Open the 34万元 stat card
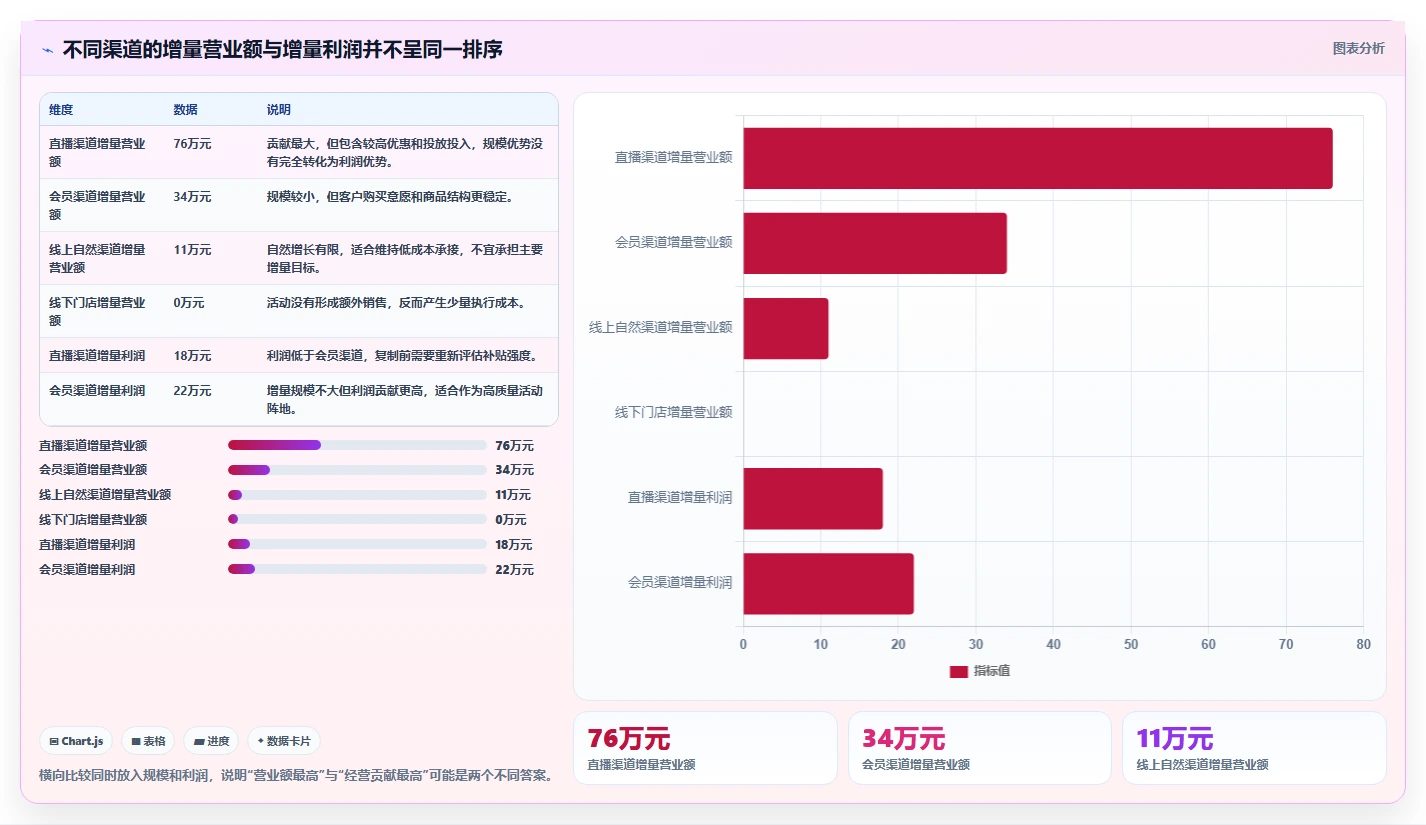The width and height of the screenshot is (1426, 825). coord(980,748)
